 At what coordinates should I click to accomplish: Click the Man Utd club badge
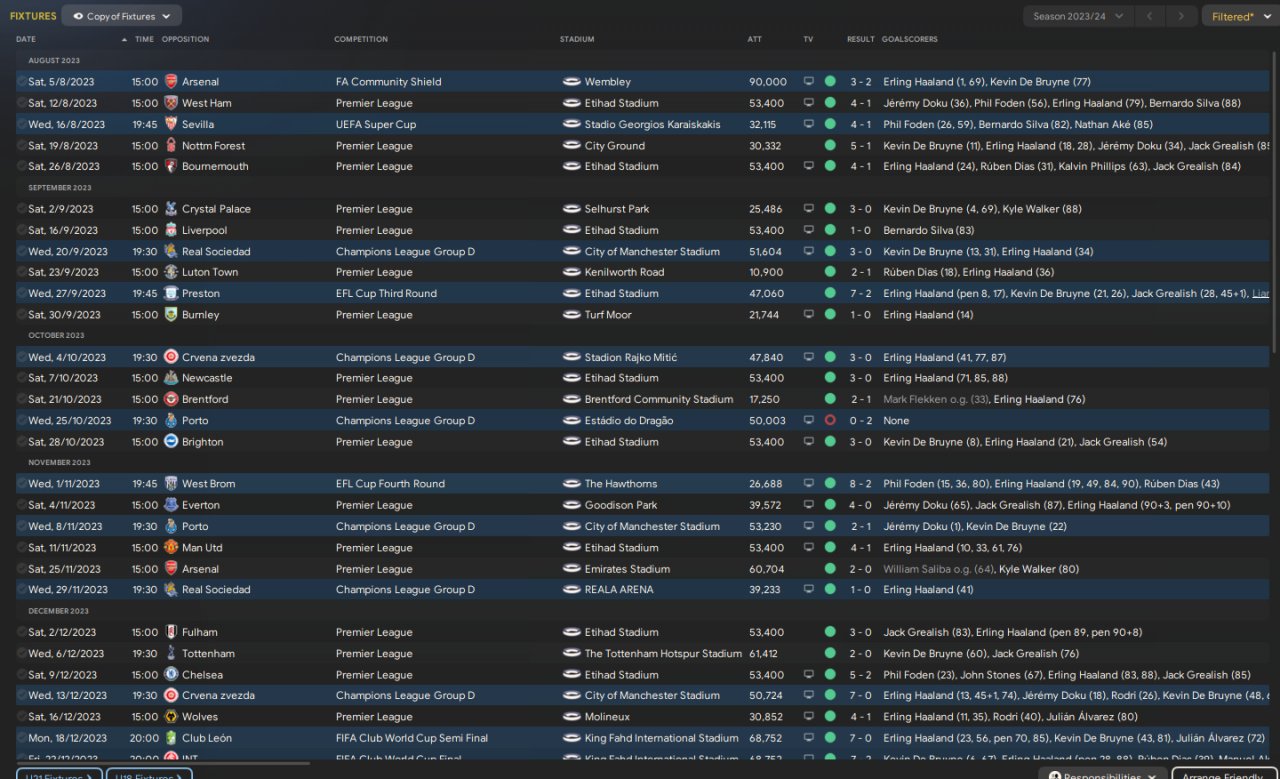[171, 547]
